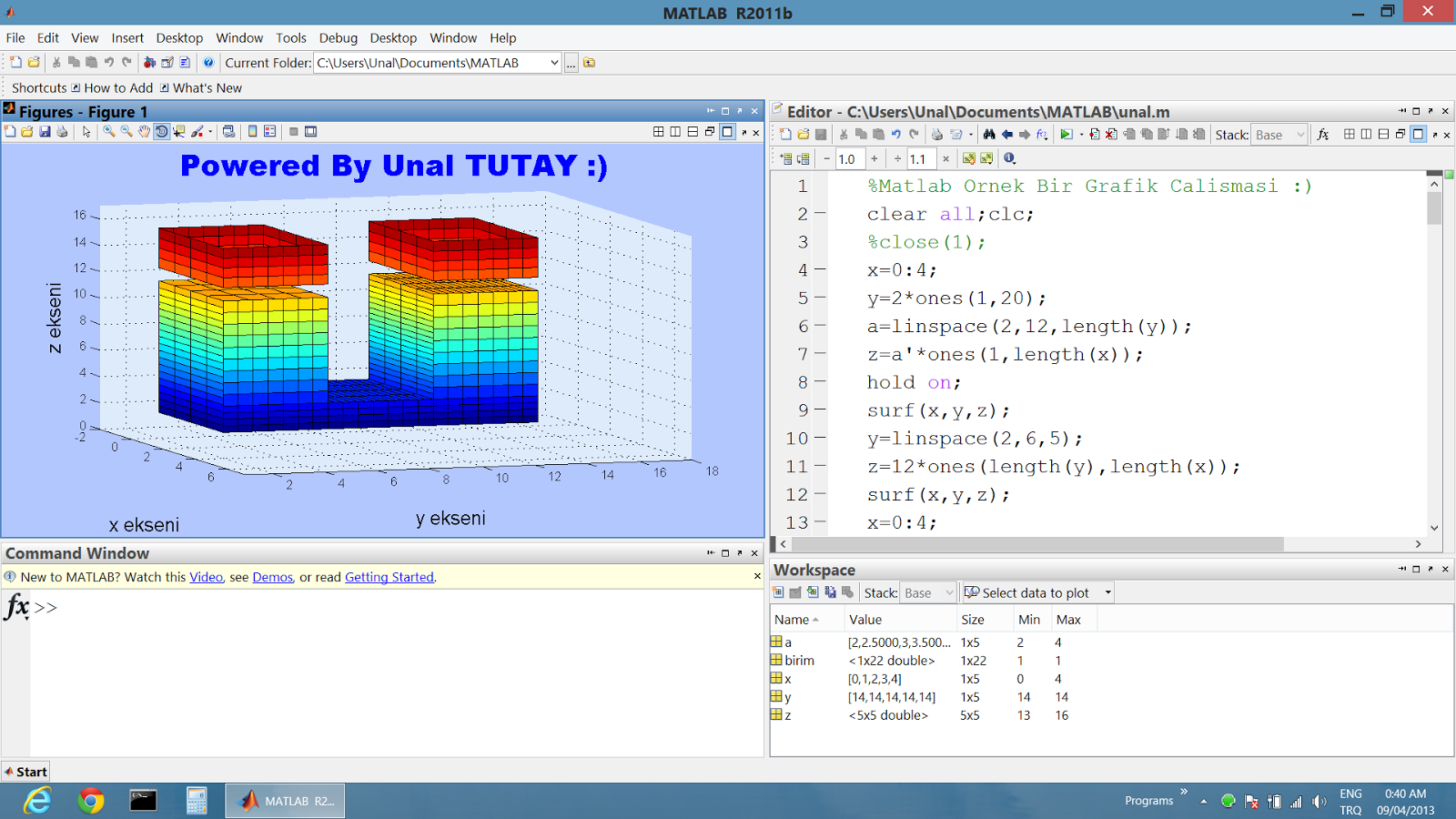Run unal.m with the green play button
The image size is (1456, 819).
tap(1066, 135)
